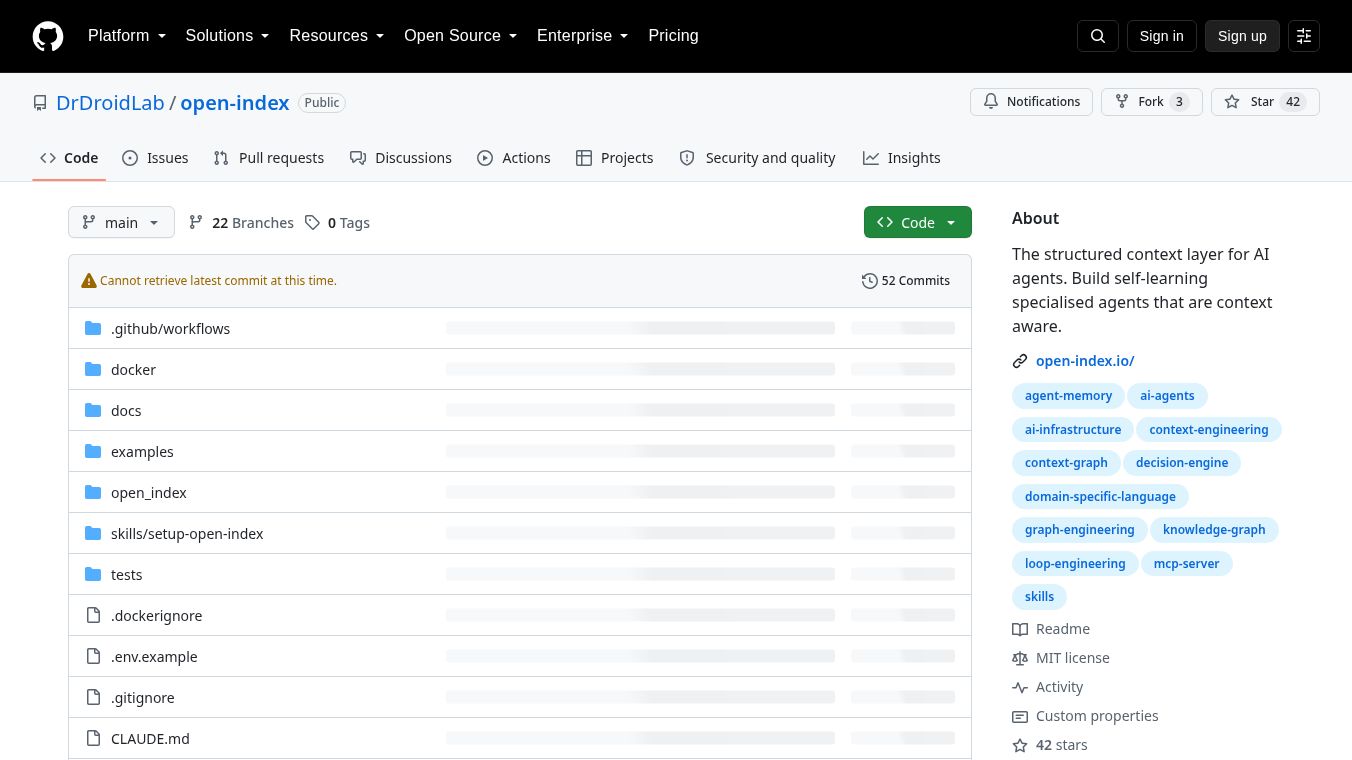Switch to the Security and quality tab
The width and height of the screenshot is (1352, 760).
click(x=757, y=158)
